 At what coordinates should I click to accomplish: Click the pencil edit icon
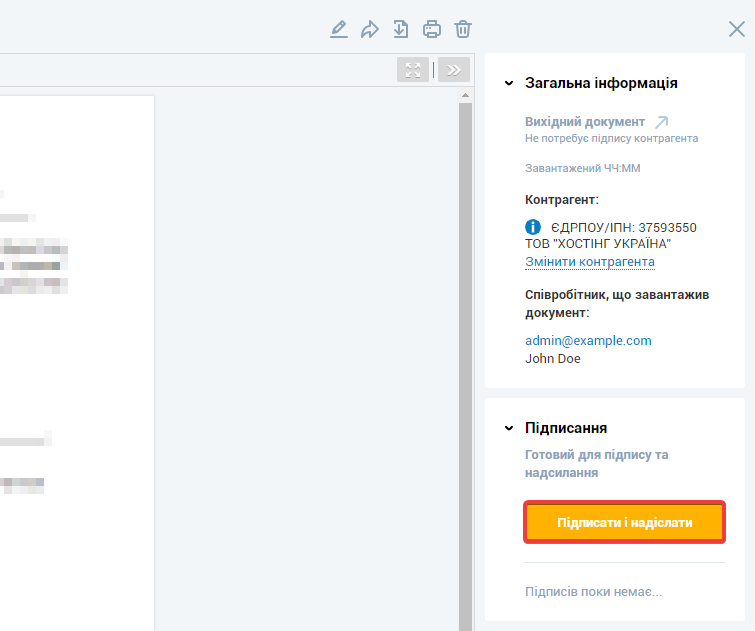339,29
